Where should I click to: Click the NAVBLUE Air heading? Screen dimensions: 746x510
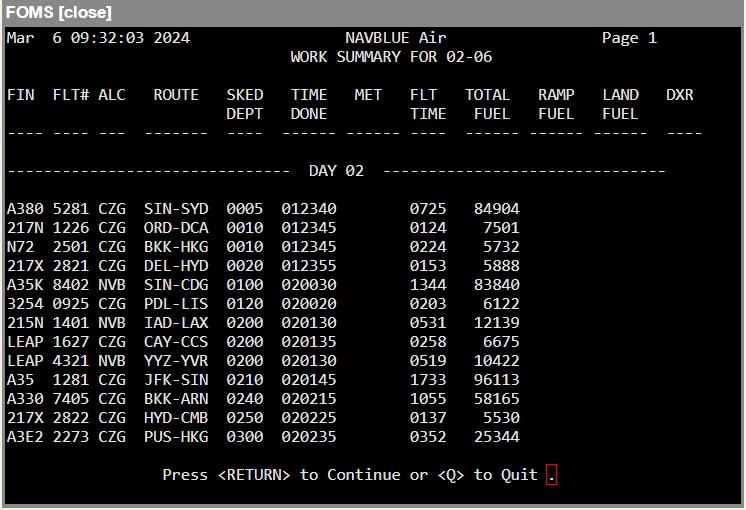pos(396,38)
